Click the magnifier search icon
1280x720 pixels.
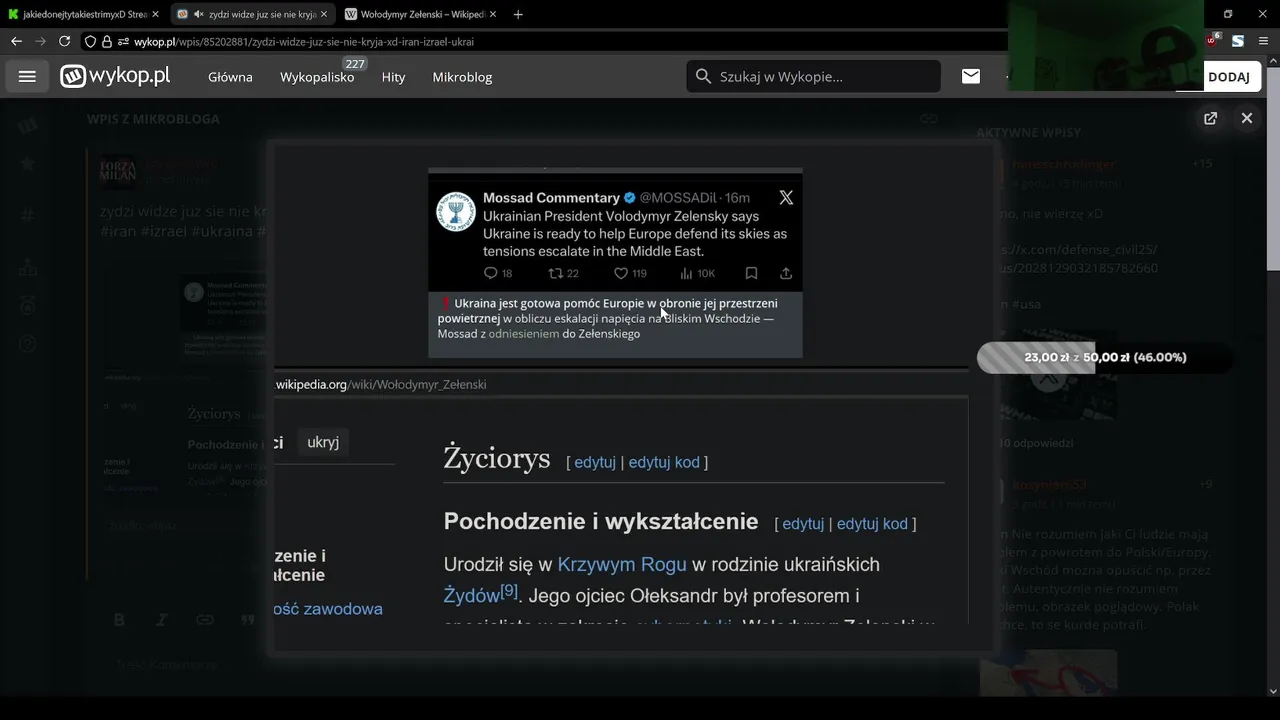(703, 77)
